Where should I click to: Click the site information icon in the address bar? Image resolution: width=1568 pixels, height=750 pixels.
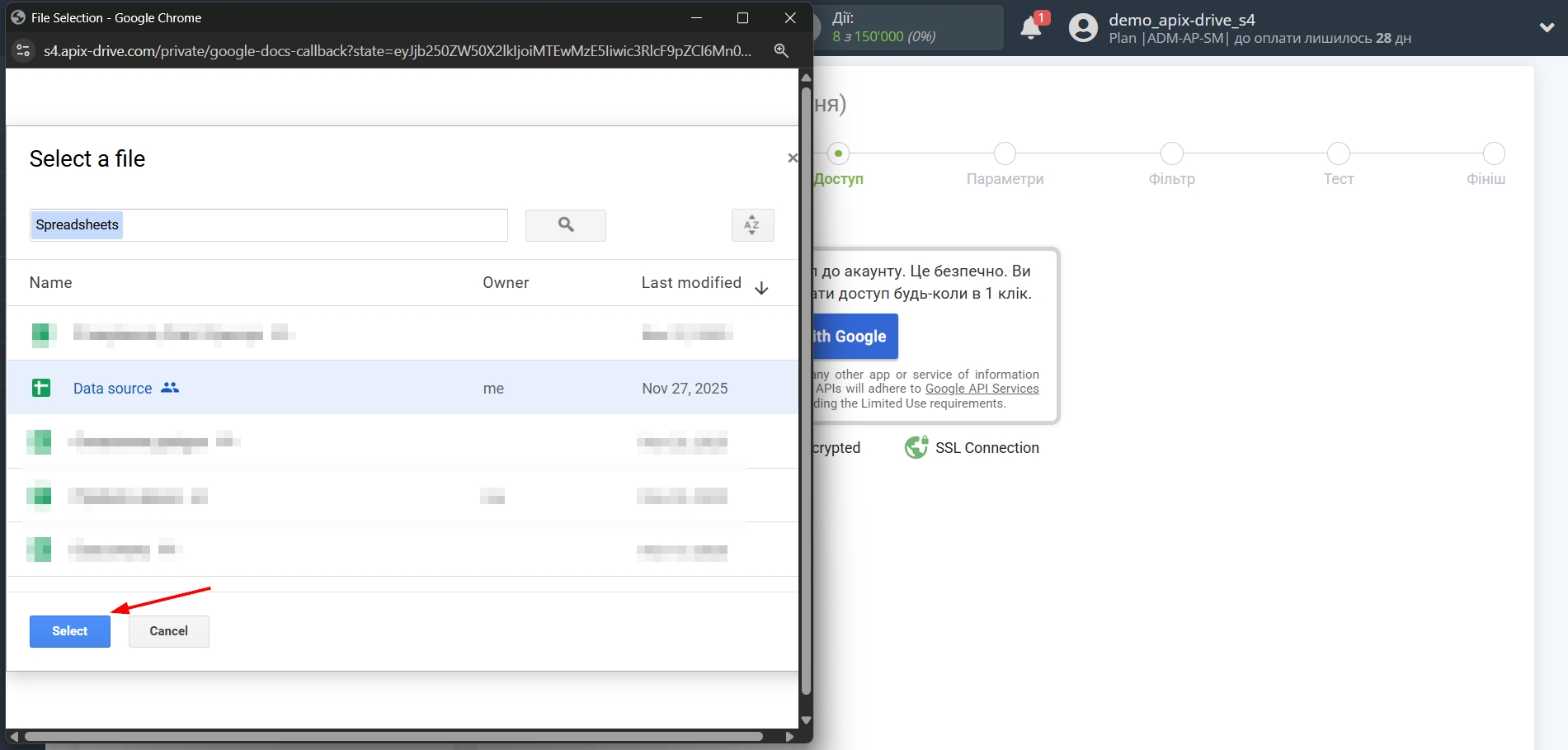[22, 50]
